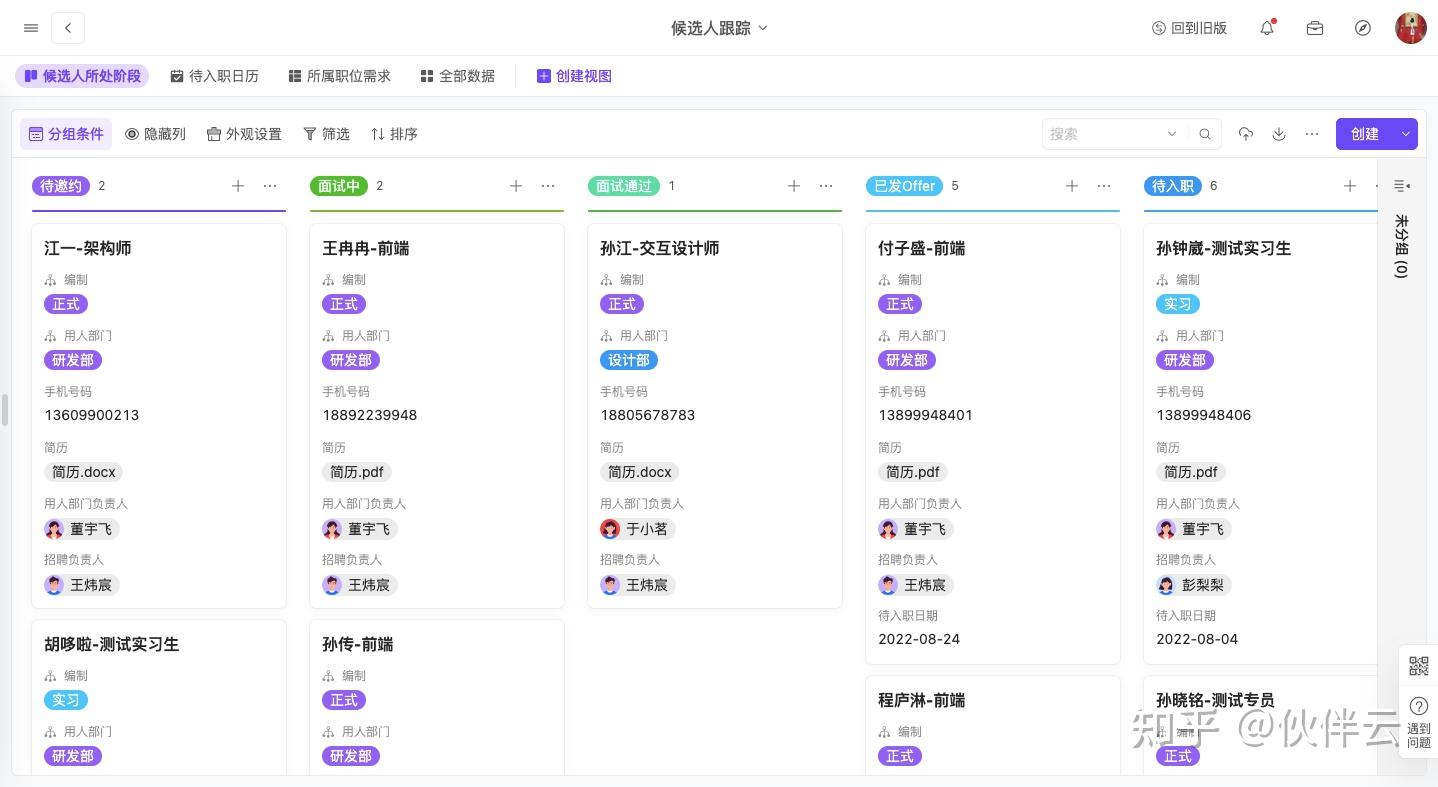
Task: Open the 创建 button dropdown arrow
Action: pyautogui.click(x=1406, y=134)
